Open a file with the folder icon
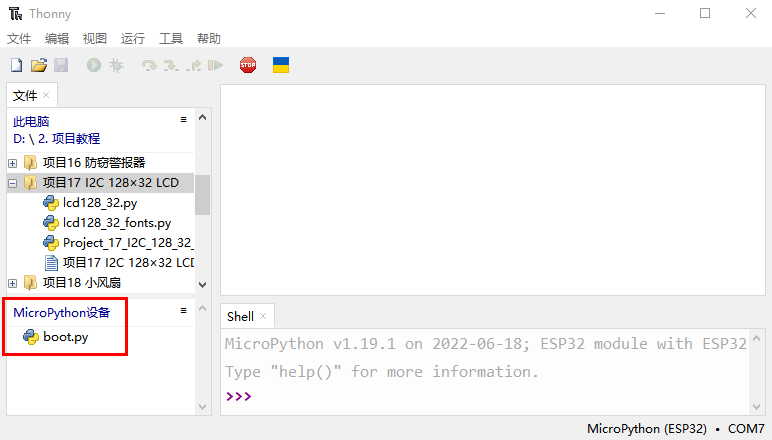The image size is (772, 440). [x=39, y=65]
